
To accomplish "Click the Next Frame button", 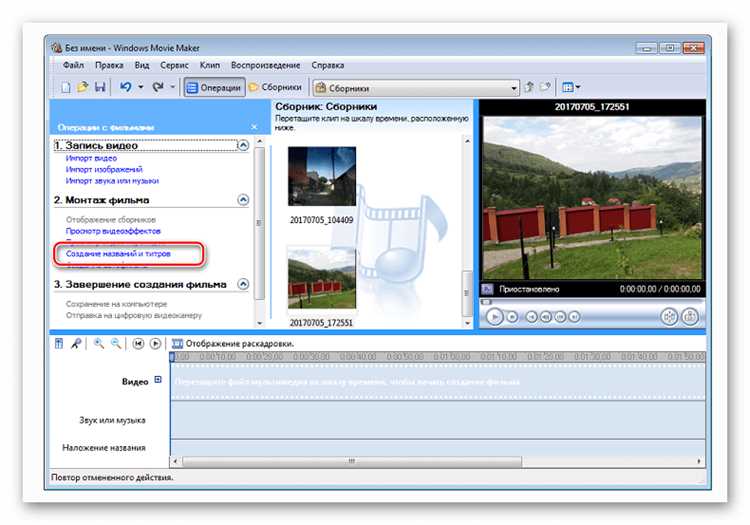I will [560, 317].
